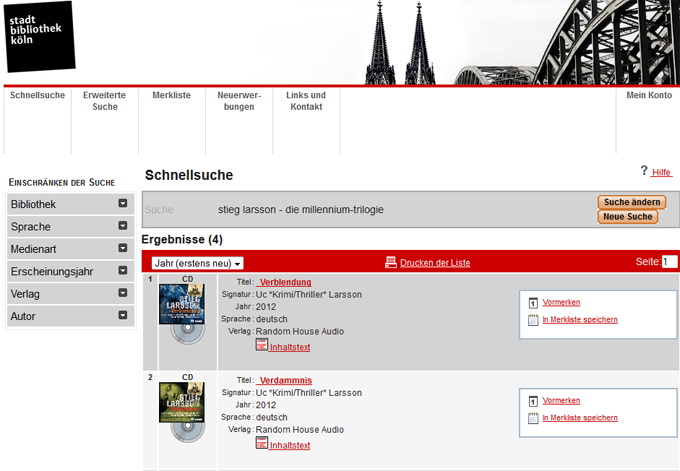Click the Vormerken calendar icon for Verblendung

[x=533, y=302]
